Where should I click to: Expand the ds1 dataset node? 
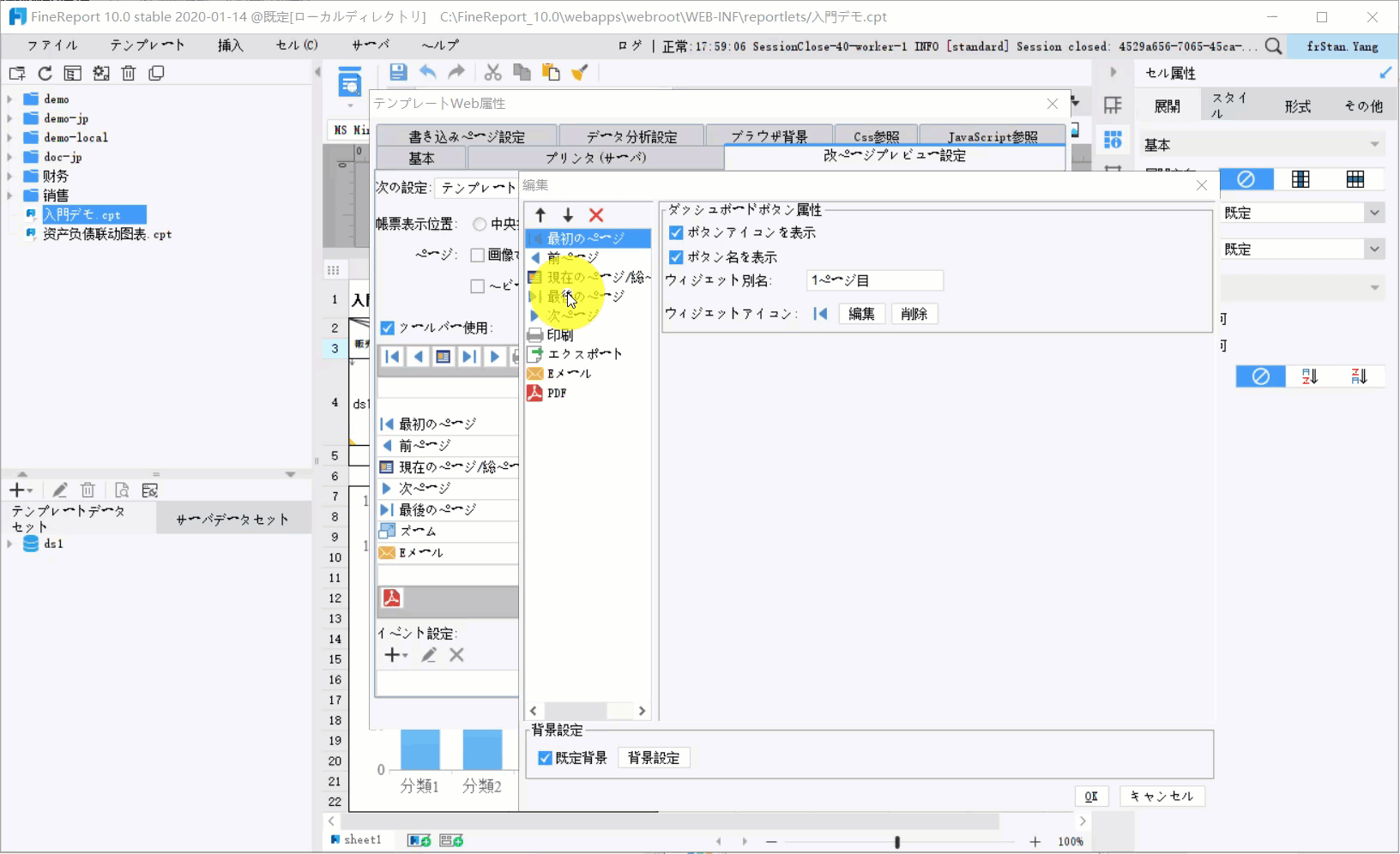(x=9, y=544)
